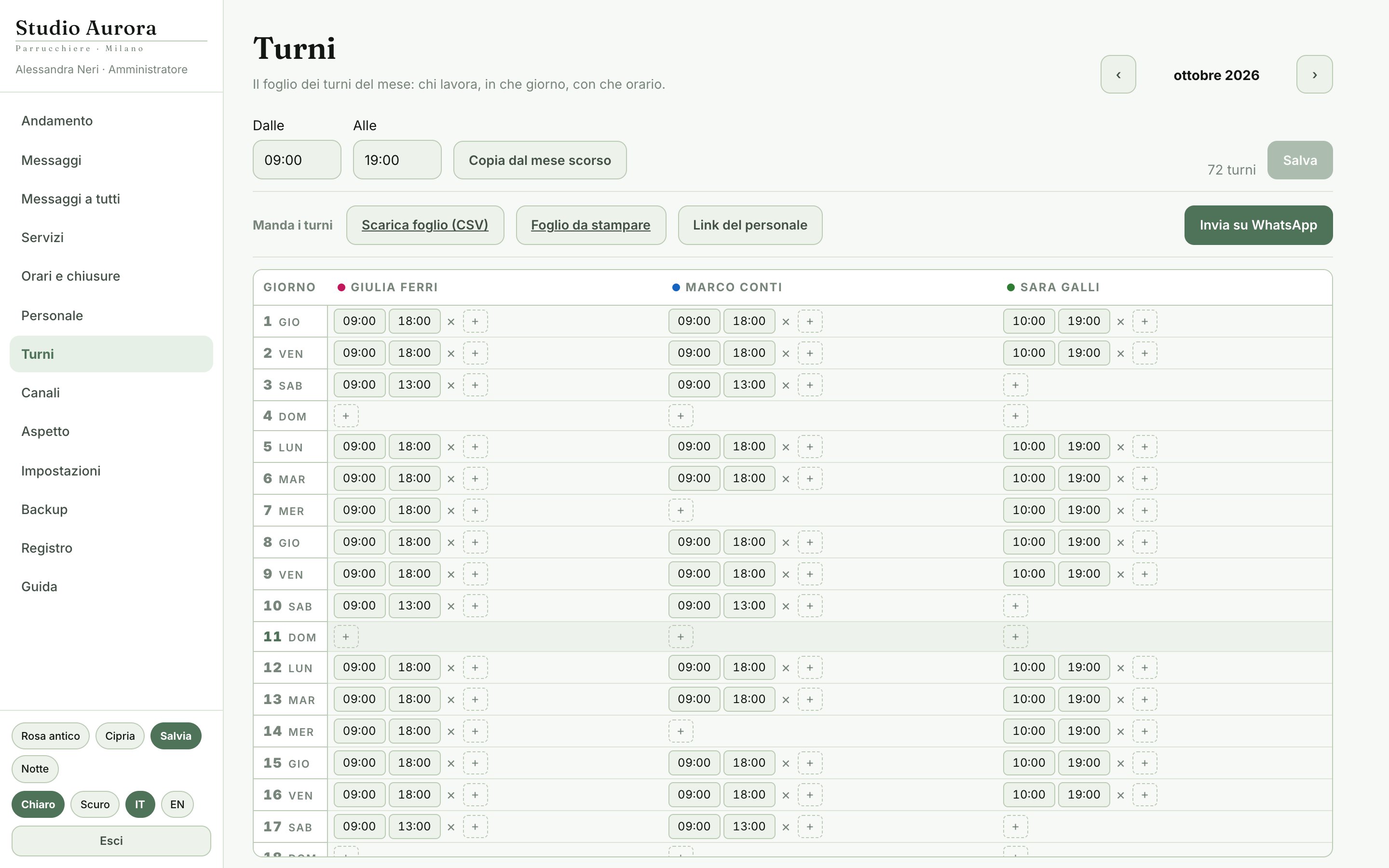Switch interface language to EN
This screenshot has height=868, width=1389.
[177, 804]
